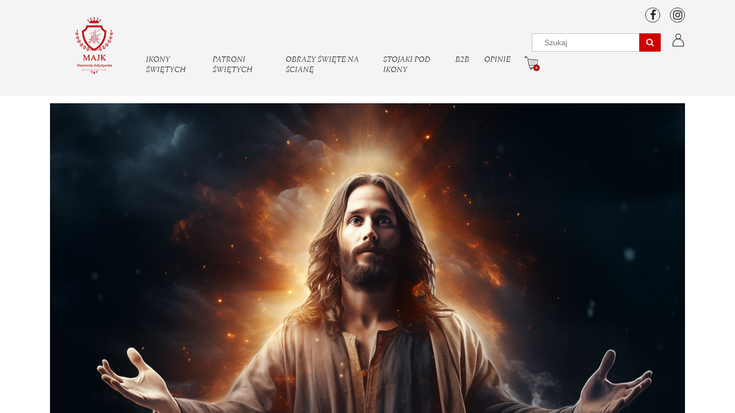Open the shopping cart icon
The image size is (735, 413).
[x=532, y=63]
